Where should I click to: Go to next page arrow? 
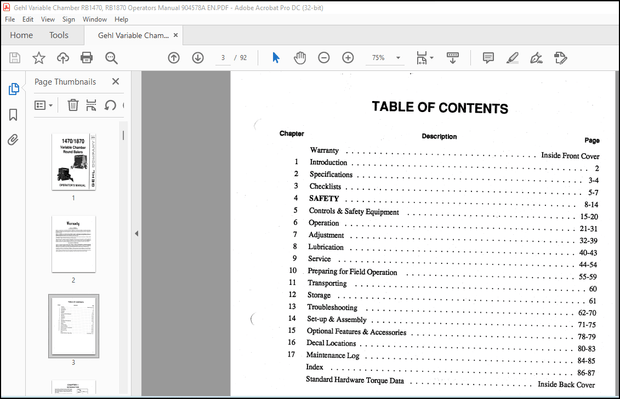click(198, 58)
